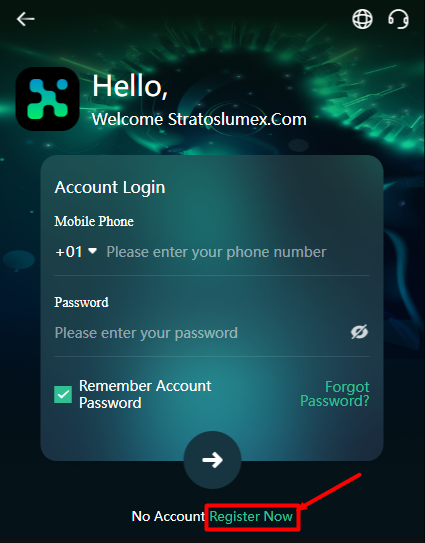
Task: Click the Stratoslumex app logo
Action: (x=47, y=99)
